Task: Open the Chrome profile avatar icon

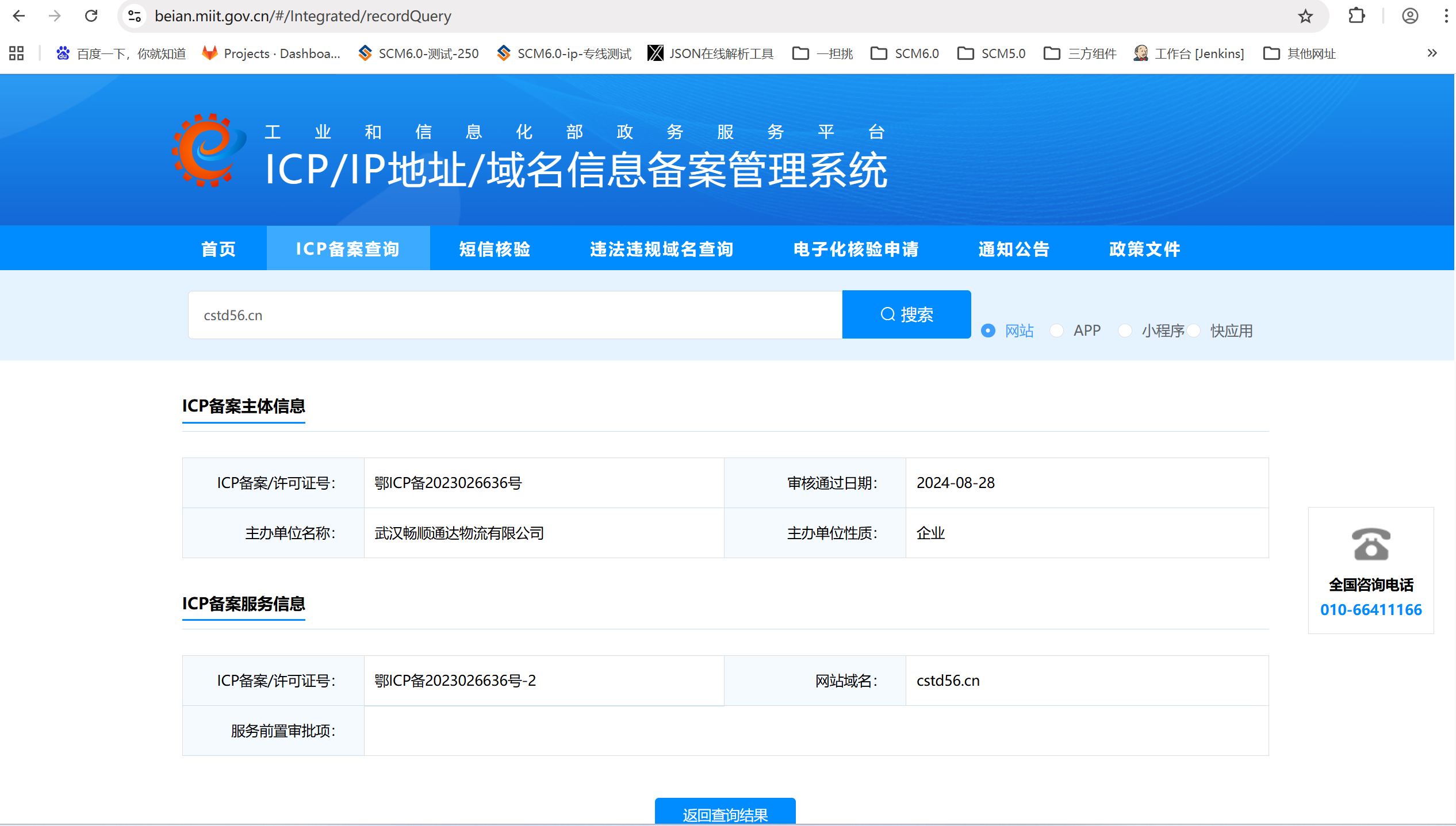Action: click(x=1409, y=16)
